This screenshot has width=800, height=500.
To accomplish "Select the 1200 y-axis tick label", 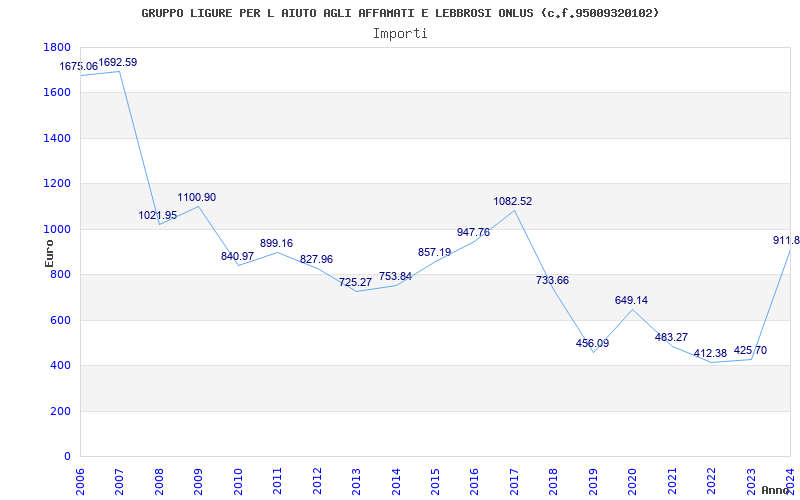I will coord(57,184).
